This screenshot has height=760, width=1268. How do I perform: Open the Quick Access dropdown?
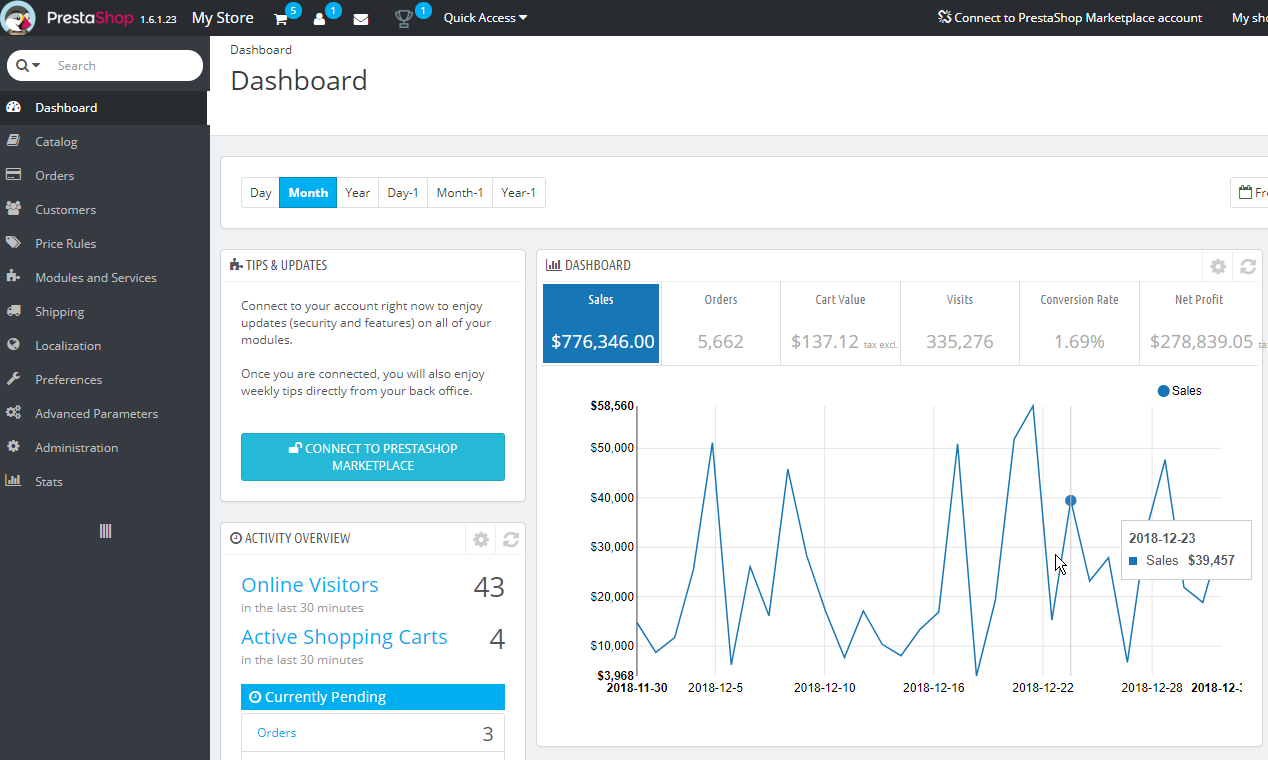485,18
